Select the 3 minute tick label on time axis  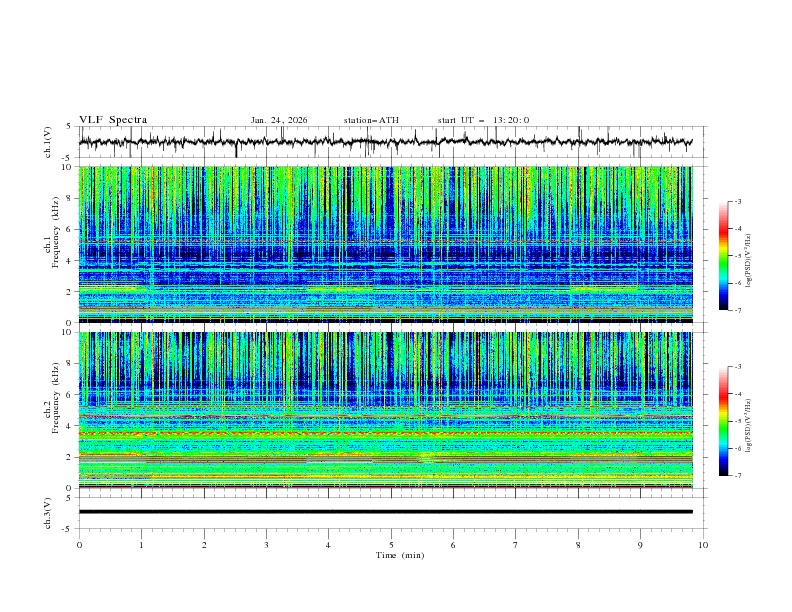(x=266, y=545)
